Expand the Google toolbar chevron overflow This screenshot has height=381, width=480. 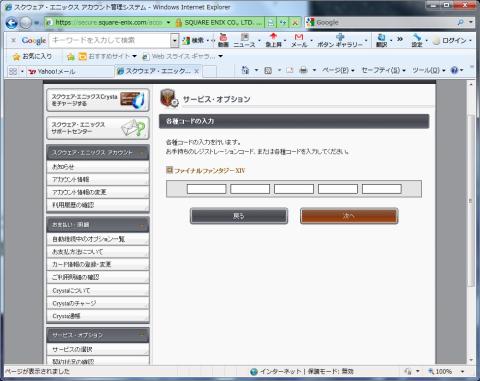(x=400, y=39)
